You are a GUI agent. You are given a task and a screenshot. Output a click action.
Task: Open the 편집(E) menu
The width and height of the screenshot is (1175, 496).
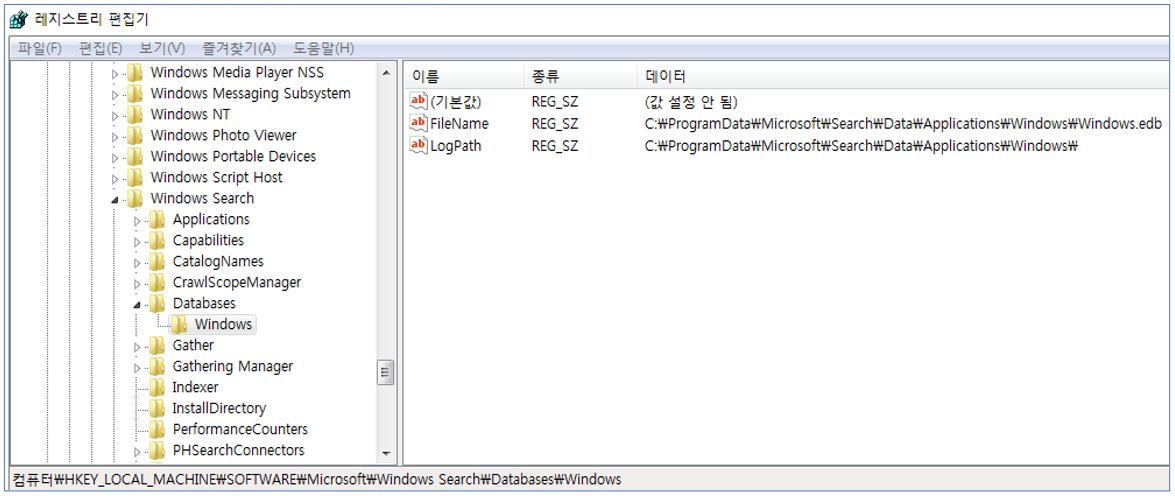click(x=100, y=48)
